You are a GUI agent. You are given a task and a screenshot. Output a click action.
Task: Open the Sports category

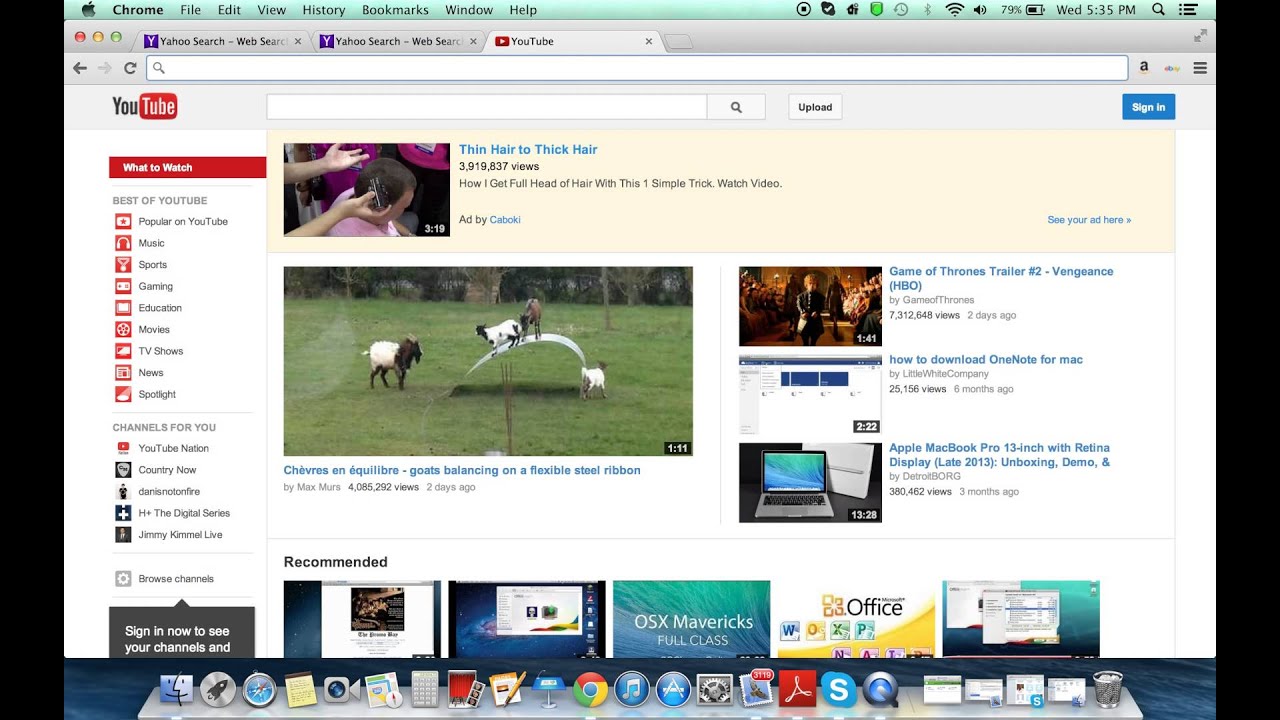coord(152,265)
